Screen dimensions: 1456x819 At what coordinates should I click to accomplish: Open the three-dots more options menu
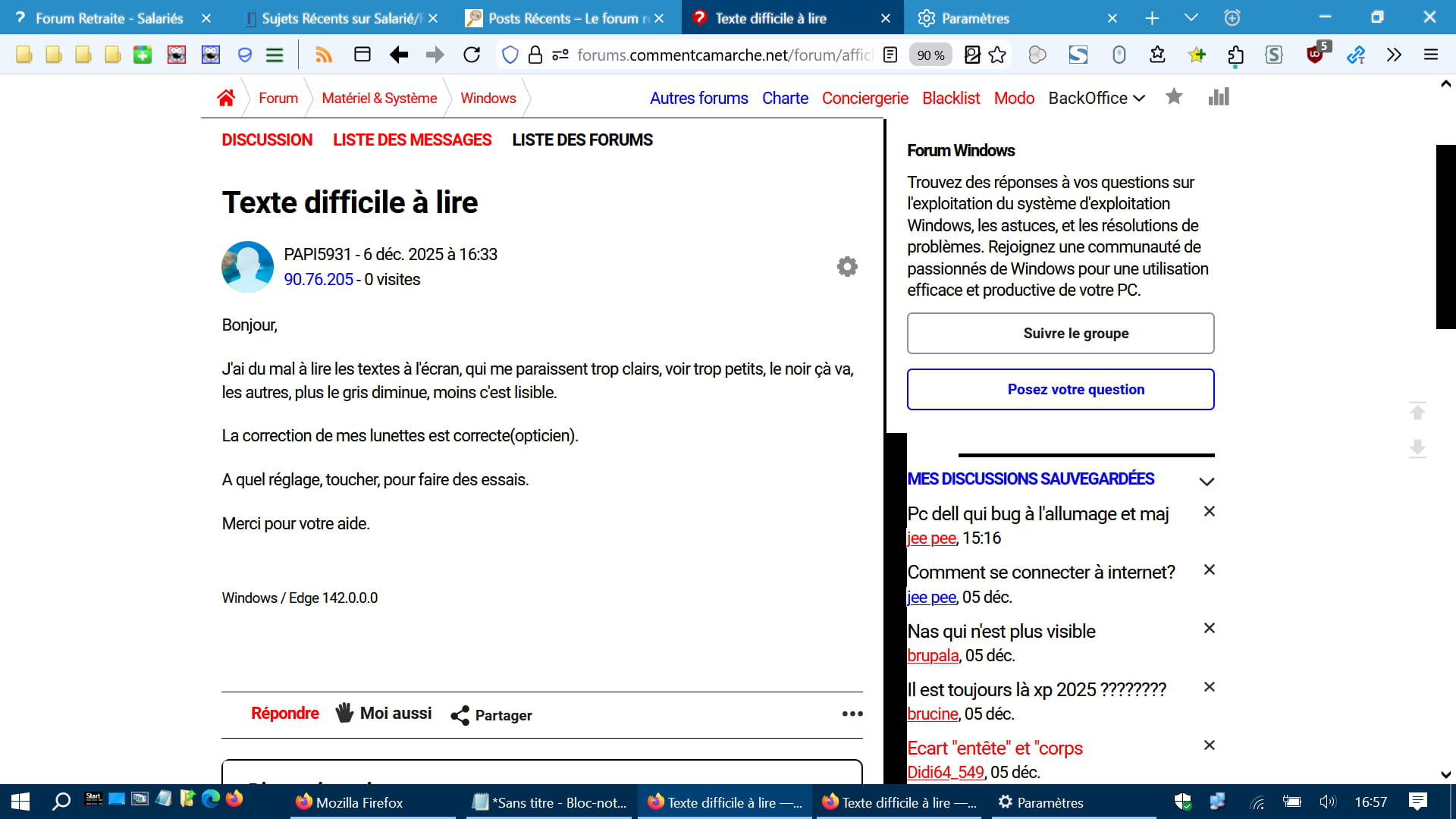852,714
